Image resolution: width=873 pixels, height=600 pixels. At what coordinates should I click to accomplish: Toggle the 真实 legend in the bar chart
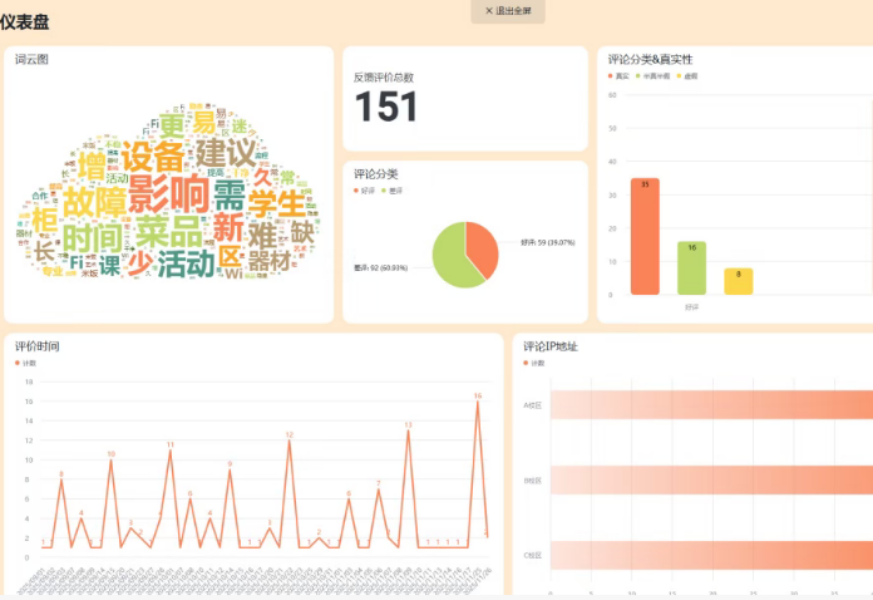(x=620, y=76)
